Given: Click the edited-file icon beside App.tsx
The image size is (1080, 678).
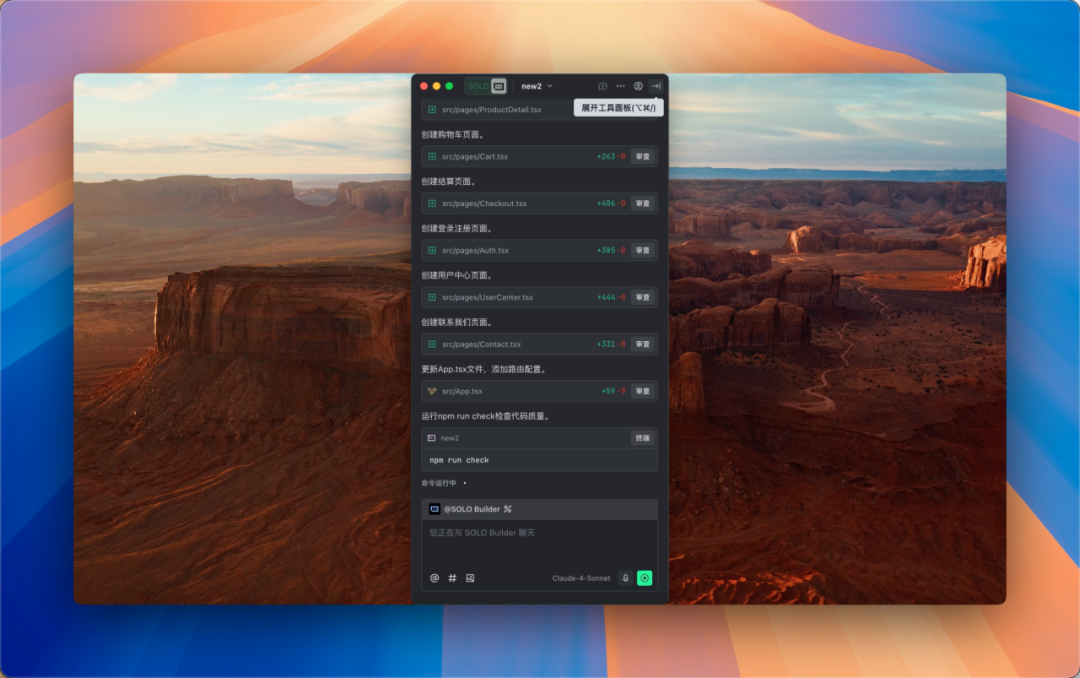Looking at the screenshot, I should point(432,391).
